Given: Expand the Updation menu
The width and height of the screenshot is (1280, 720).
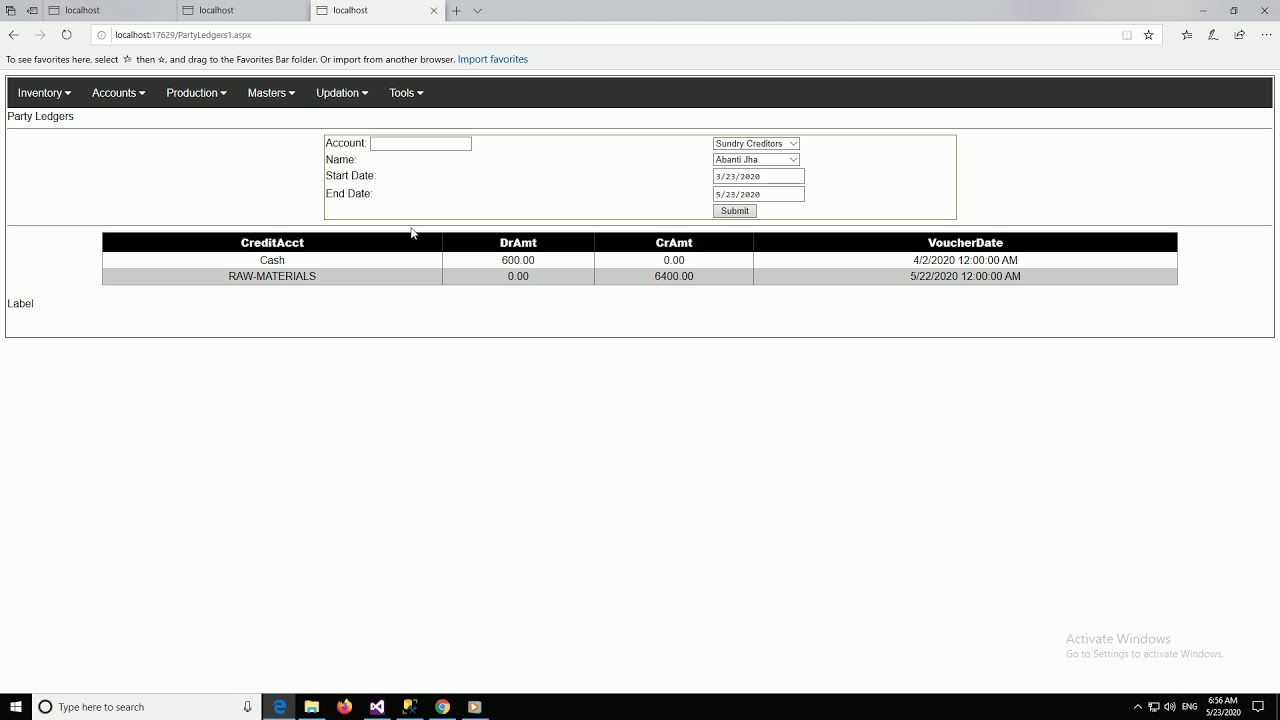Looking at the screenshot, I should [342, 93].
